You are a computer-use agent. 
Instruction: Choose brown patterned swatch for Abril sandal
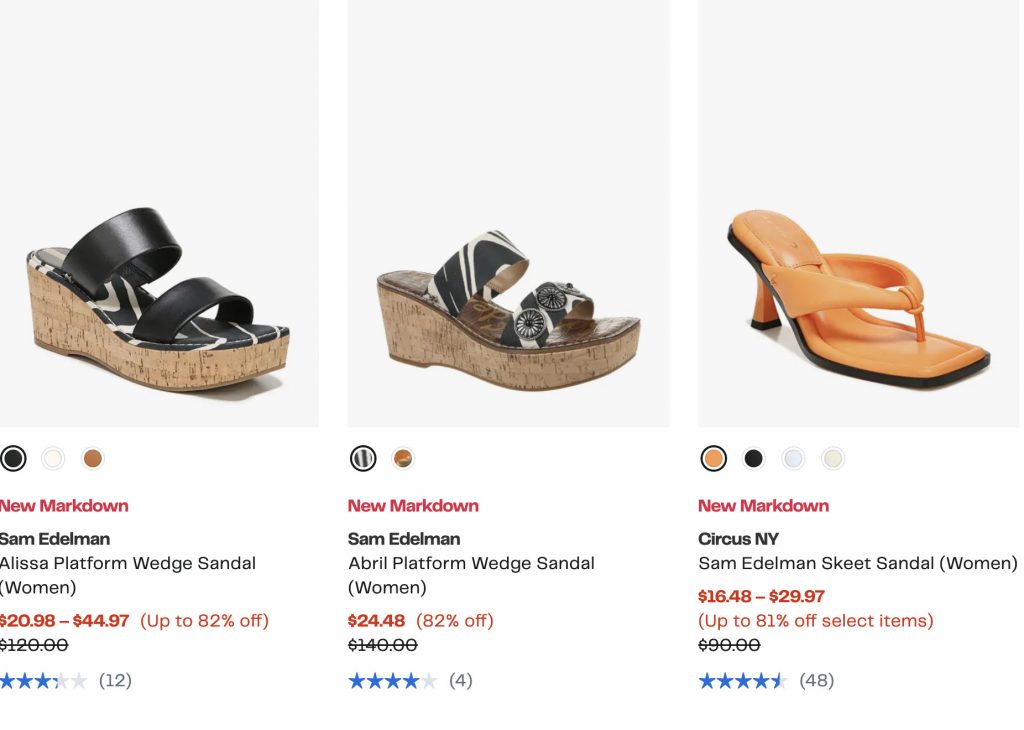click(x=403, y=459)
